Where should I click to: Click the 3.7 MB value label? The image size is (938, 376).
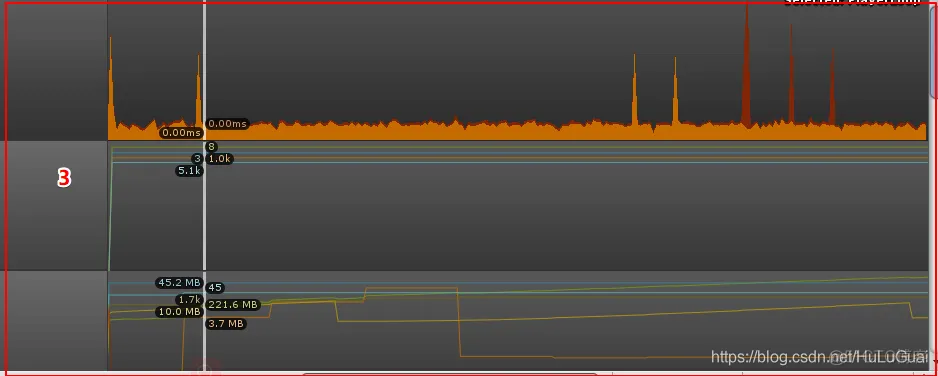[226, 324]
